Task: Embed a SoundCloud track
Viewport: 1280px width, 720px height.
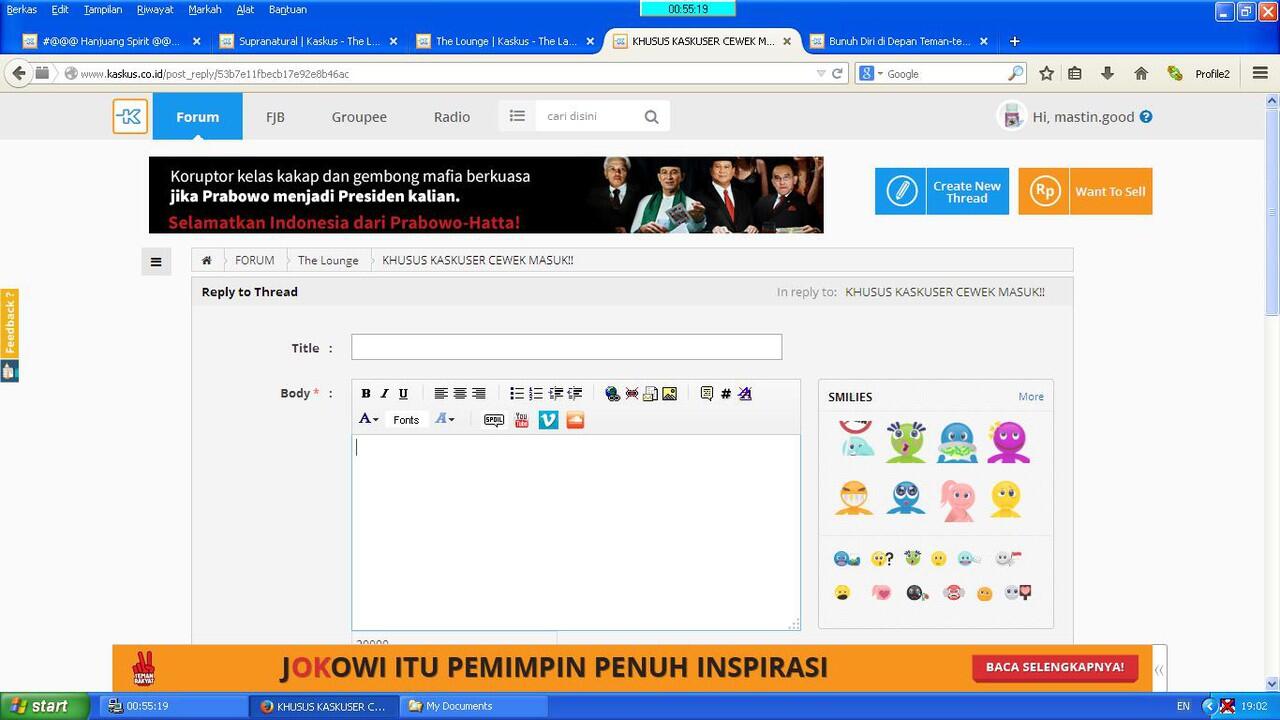Action: coord(575,420)
